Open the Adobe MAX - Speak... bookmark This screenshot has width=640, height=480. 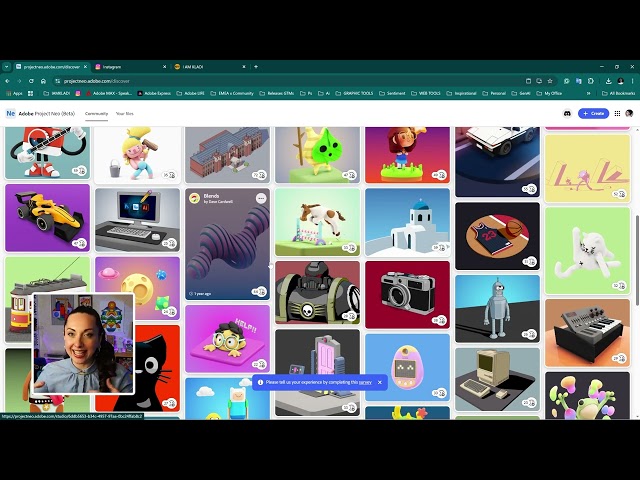tap(109, 93)
